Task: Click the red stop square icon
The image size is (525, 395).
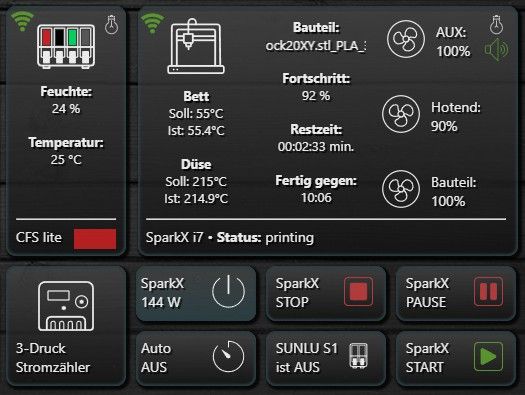Action: coord(358,291)
